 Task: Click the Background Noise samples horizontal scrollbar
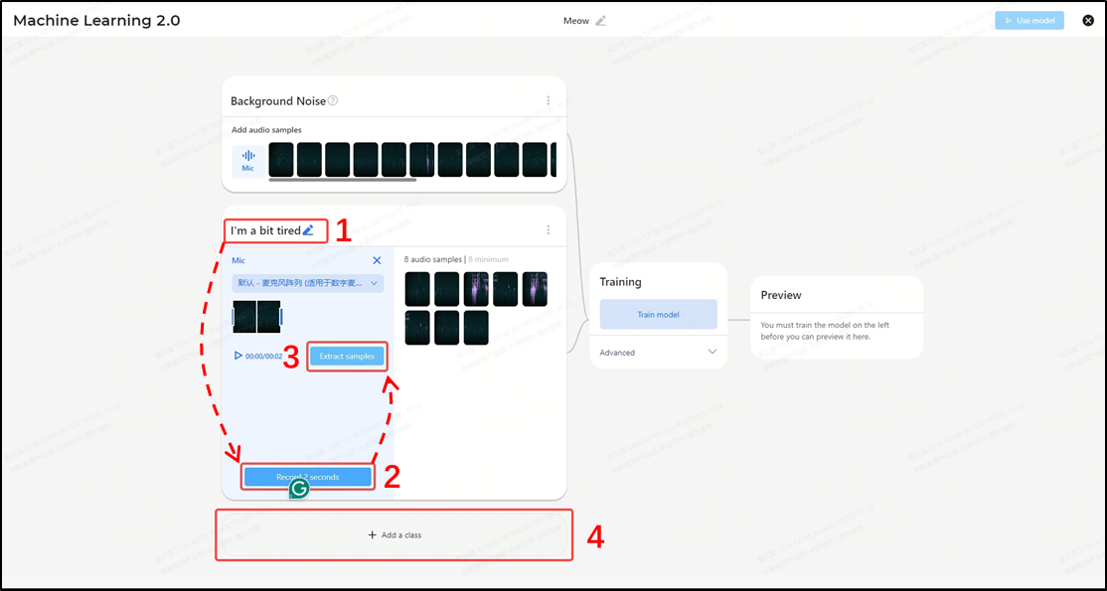point(342,180)
